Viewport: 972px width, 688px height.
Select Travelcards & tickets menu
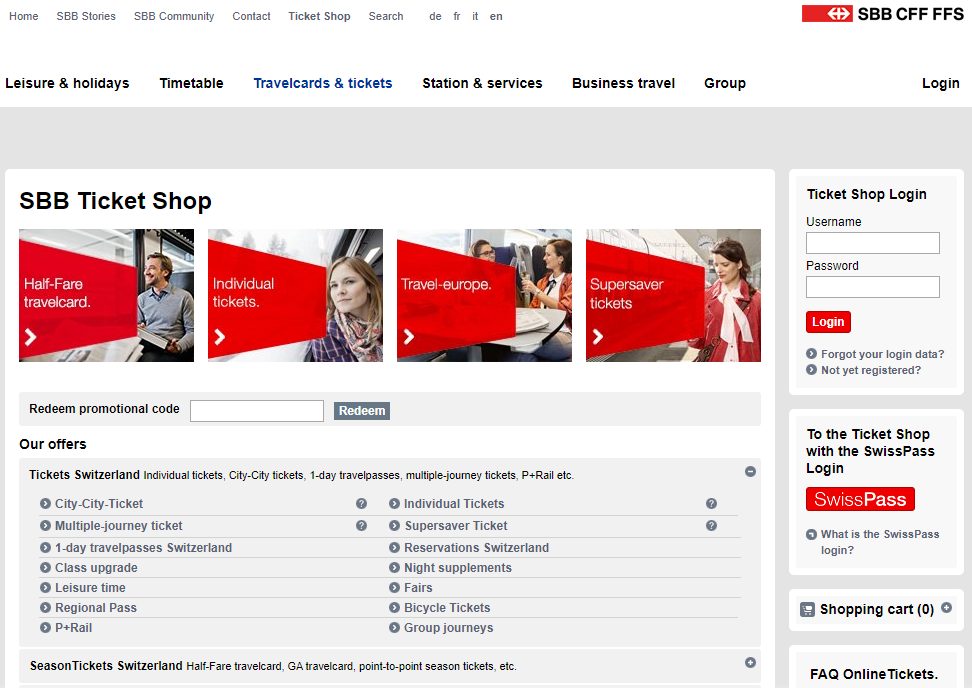click(323, 83)
